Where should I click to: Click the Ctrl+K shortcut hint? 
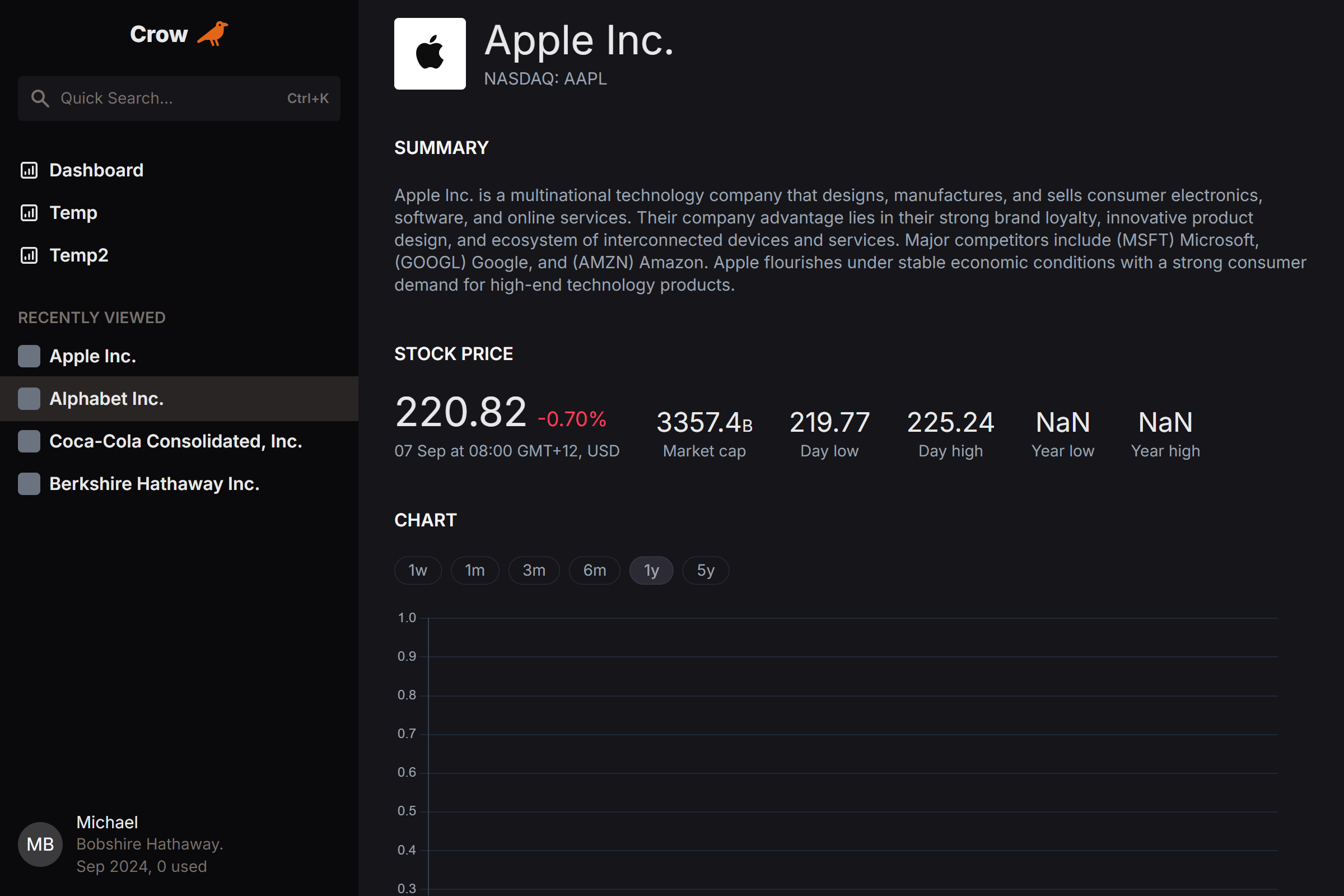click(x=308, y=99)
